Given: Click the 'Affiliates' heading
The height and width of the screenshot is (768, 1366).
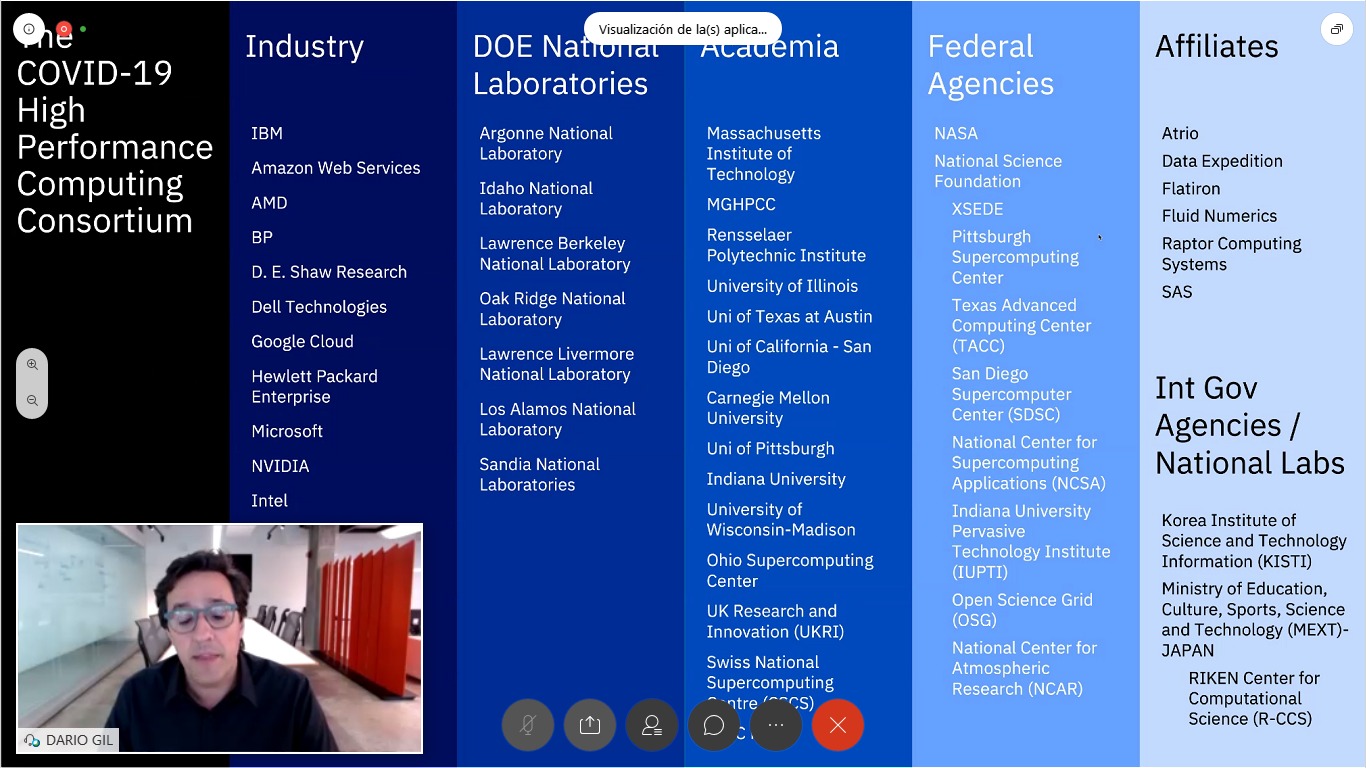Looking at the screenshot, I should click(x=1216, y=46).
